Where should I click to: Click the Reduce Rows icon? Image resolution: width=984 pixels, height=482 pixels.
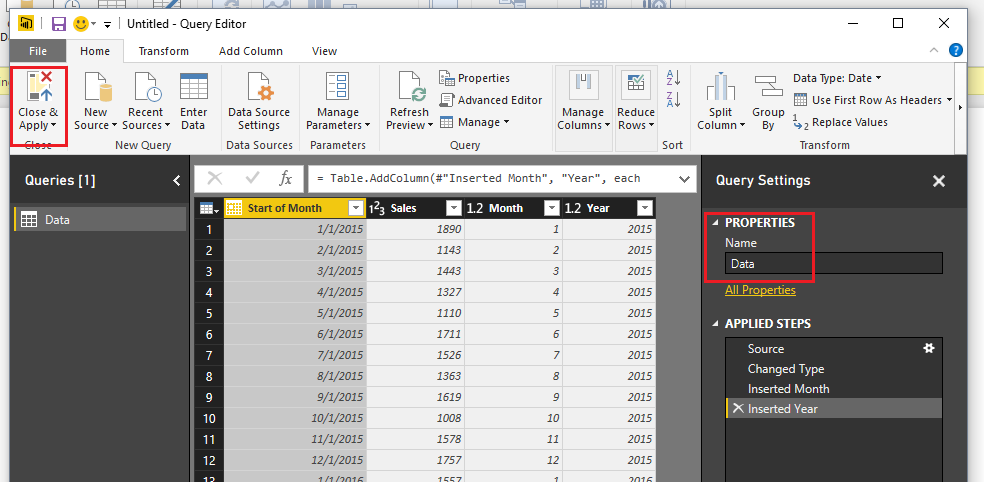[x=635, y=85]
